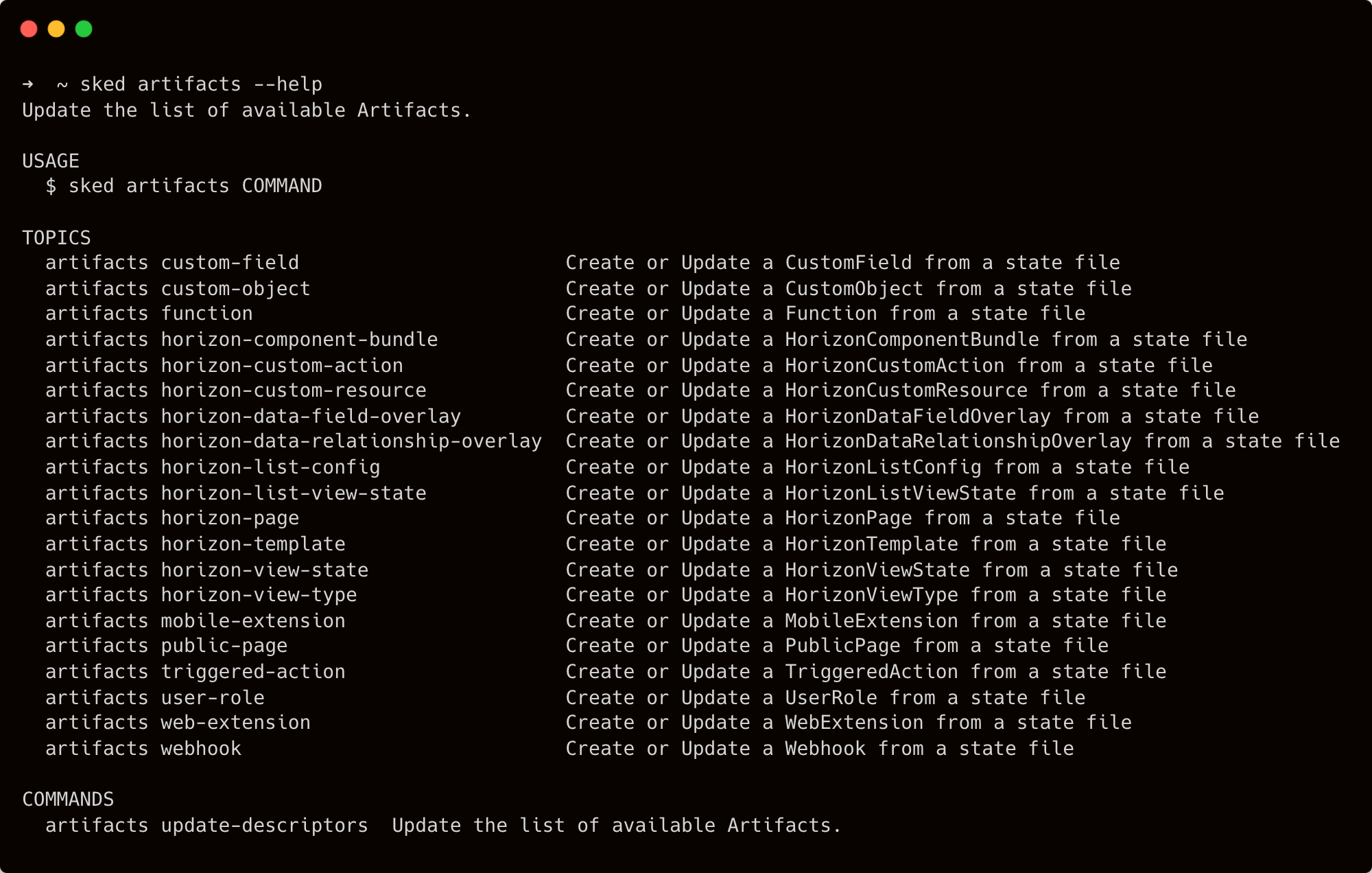
Task: Click the 'artifacts update-descriptors' command under COMMANDS
Action: (206, 826)
